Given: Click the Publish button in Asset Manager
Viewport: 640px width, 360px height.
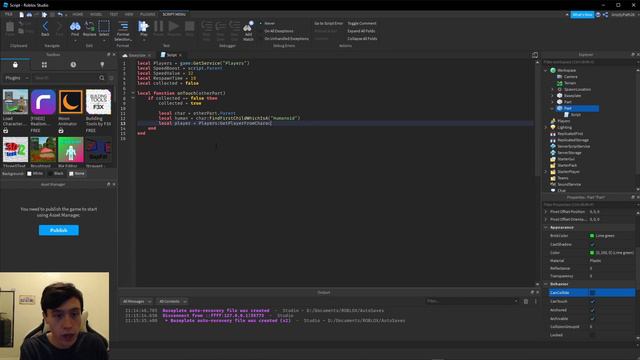Looking at the screenshot, I should point(59,230).
